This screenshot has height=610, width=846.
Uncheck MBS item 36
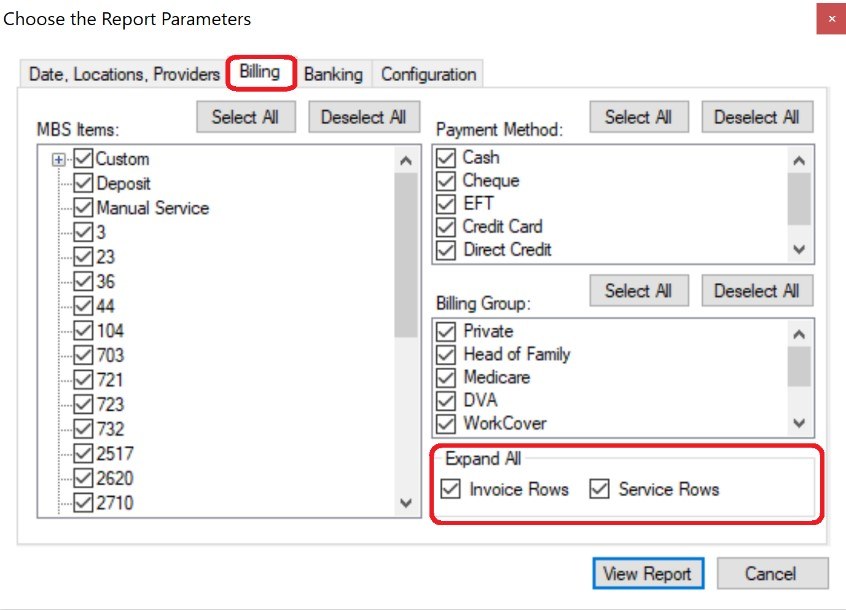coord(83,282)
